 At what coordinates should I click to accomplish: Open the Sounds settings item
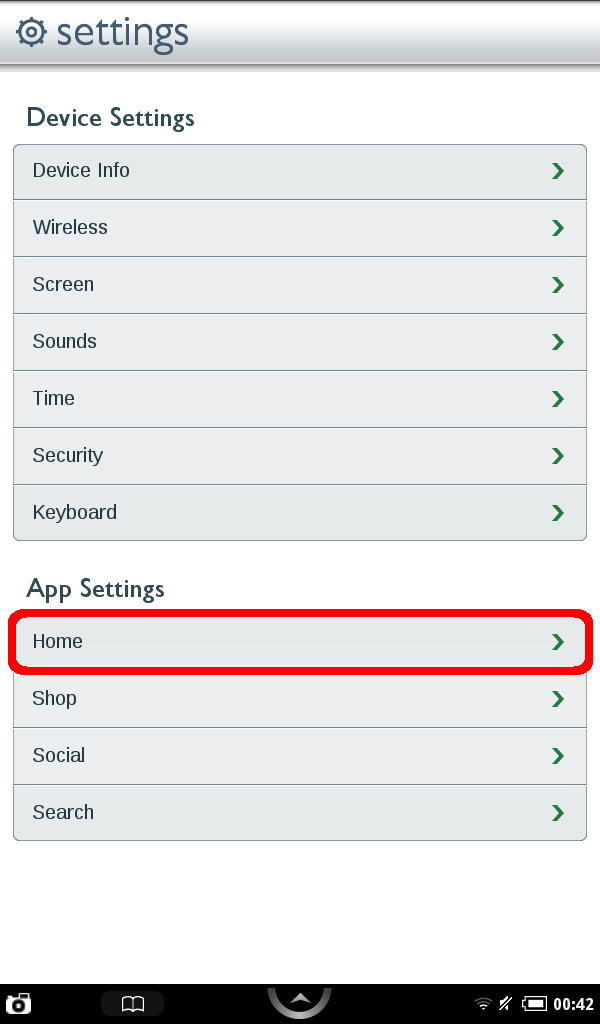[299, 342]
